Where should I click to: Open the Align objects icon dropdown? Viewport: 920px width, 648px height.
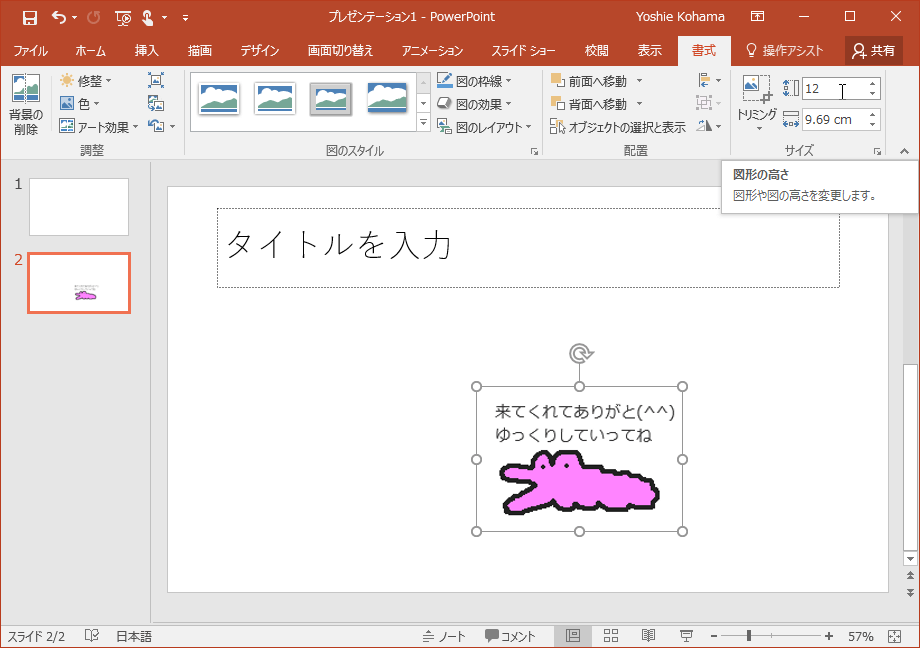click(709, 80)
